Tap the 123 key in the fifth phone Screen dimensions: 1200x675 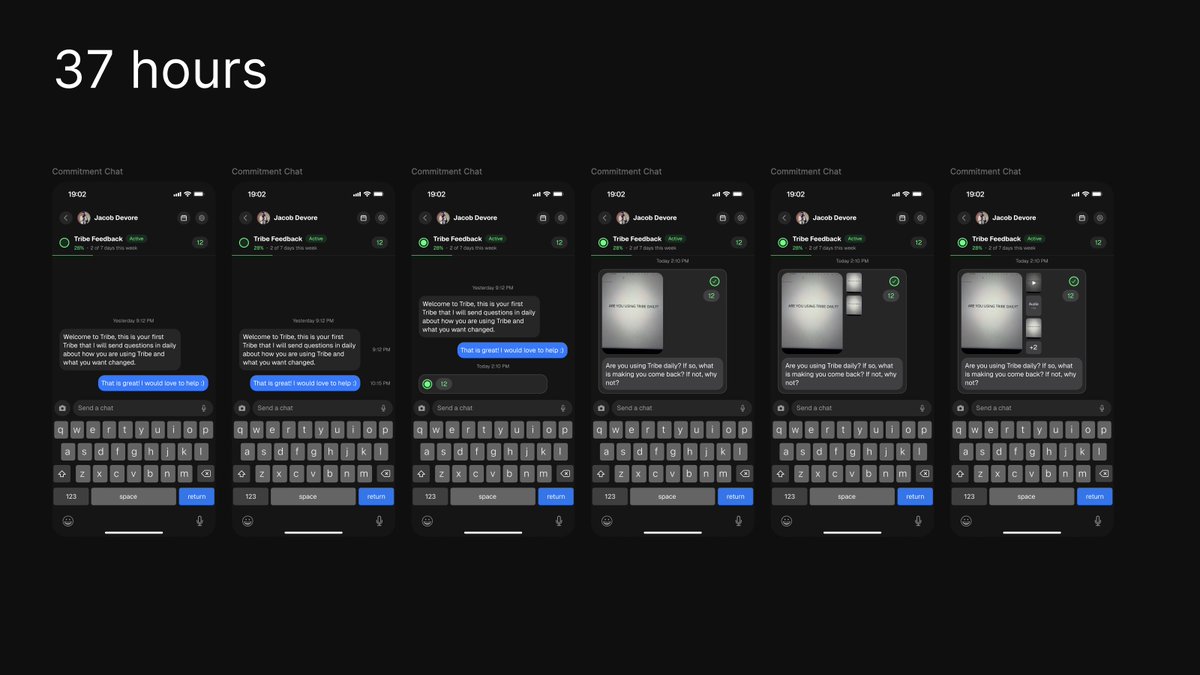789,496
